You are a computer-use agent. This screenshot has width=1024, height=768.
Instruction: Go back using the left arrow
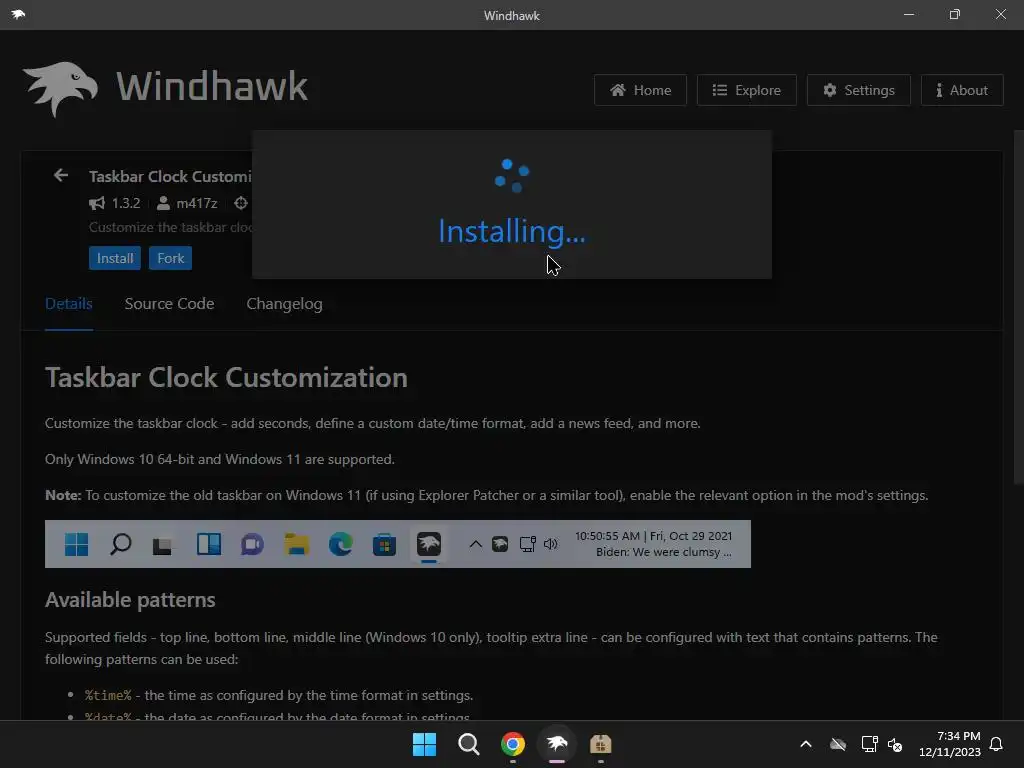[x=61, y=175]
